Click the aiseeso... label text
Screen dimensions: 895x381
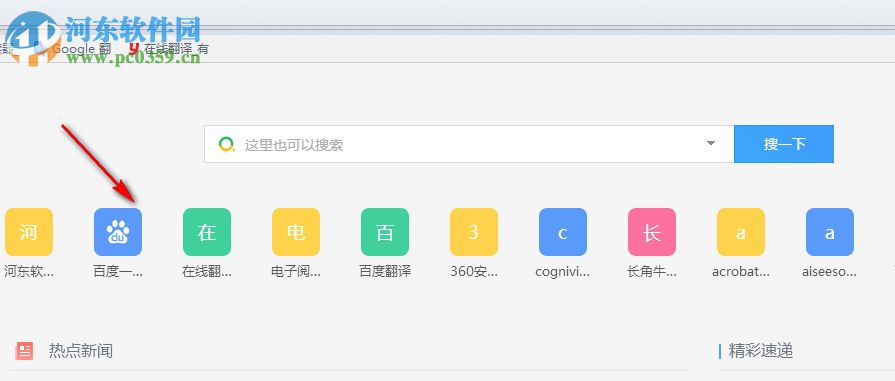pyautogui.click(x=829, y=272)
